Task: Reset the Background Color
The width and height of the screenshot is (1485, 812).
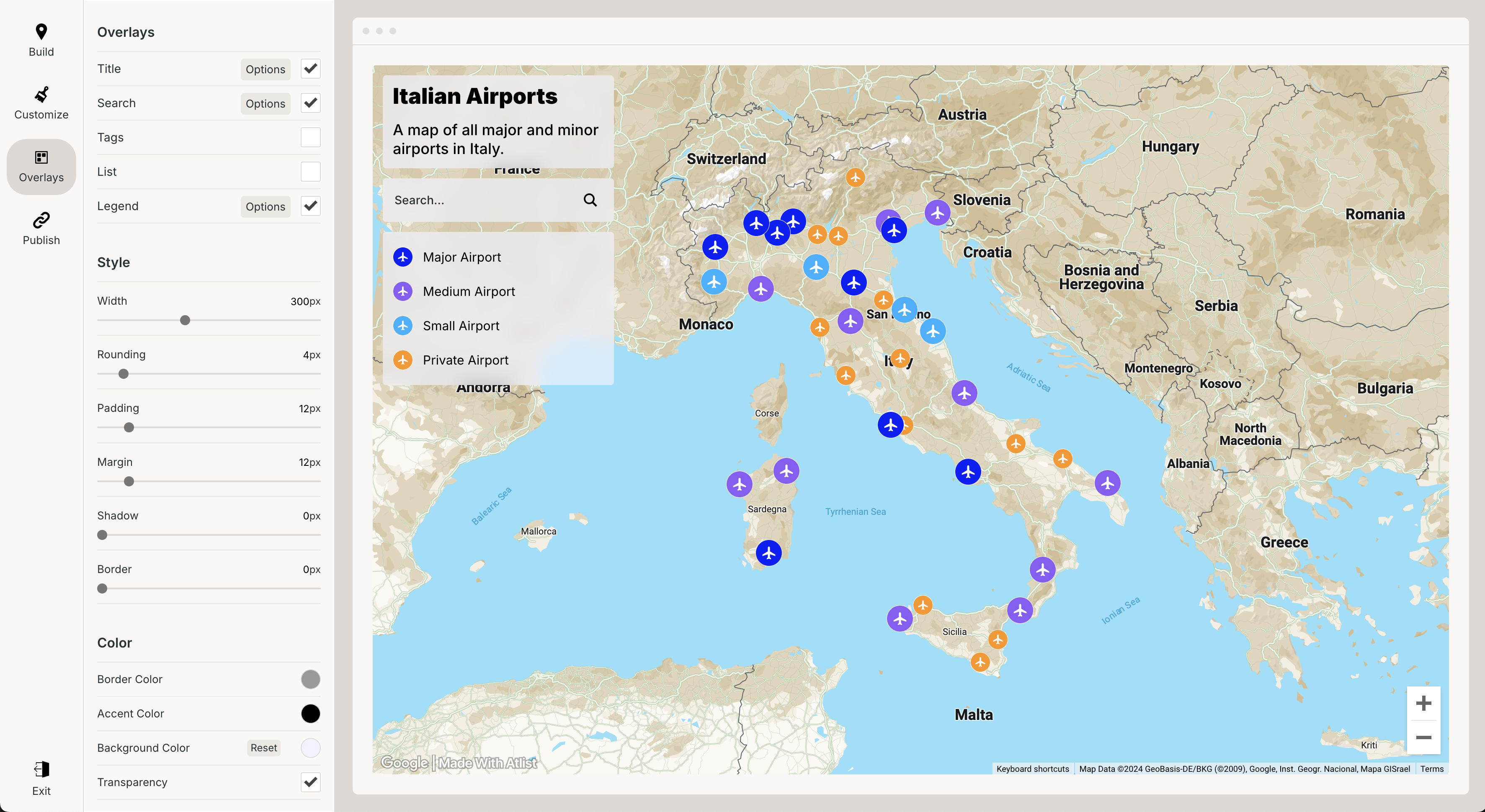Action: pos(263,748)
